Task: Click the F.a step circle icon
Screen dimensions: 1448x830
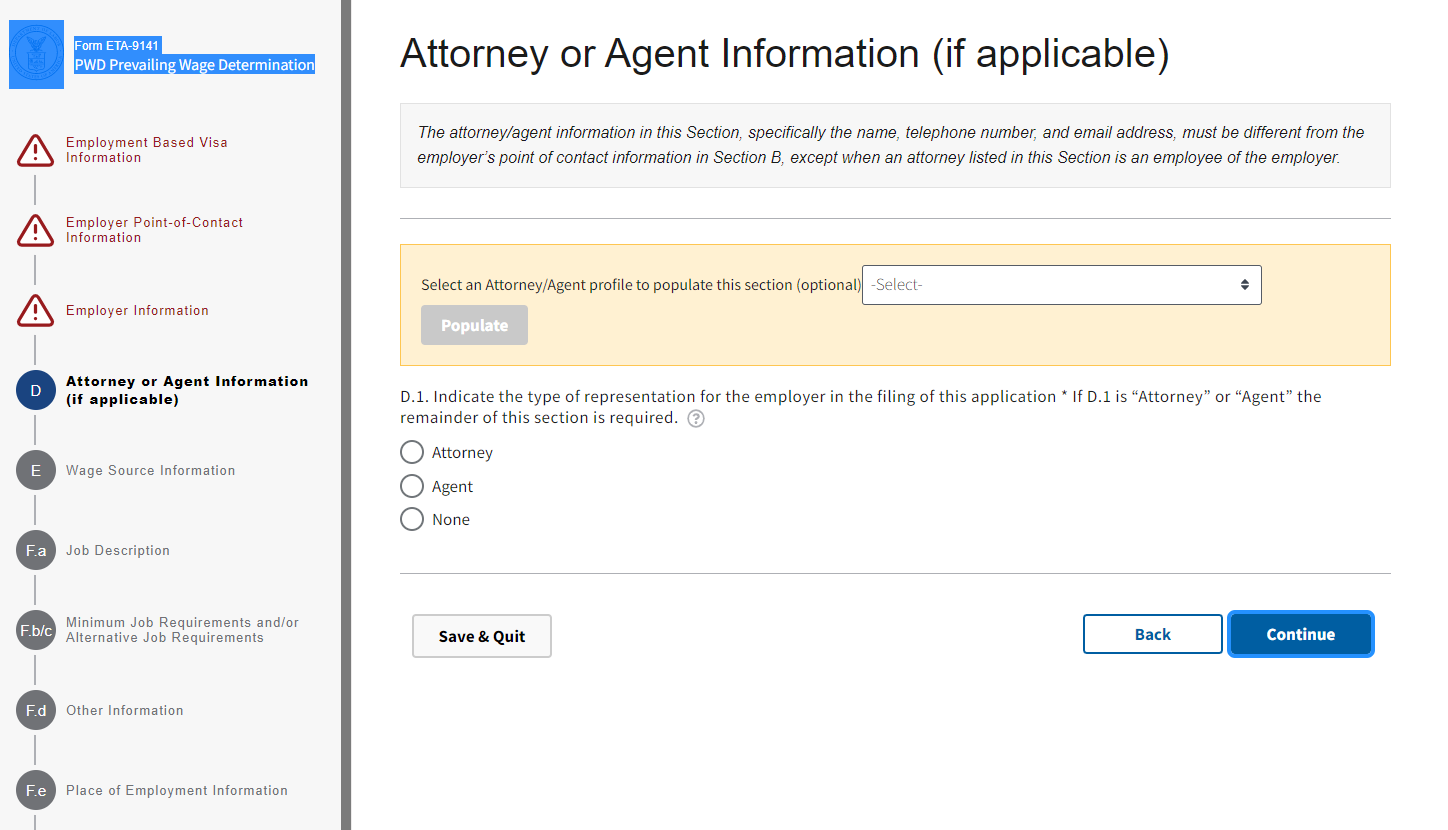Action: tap(35, 550)
